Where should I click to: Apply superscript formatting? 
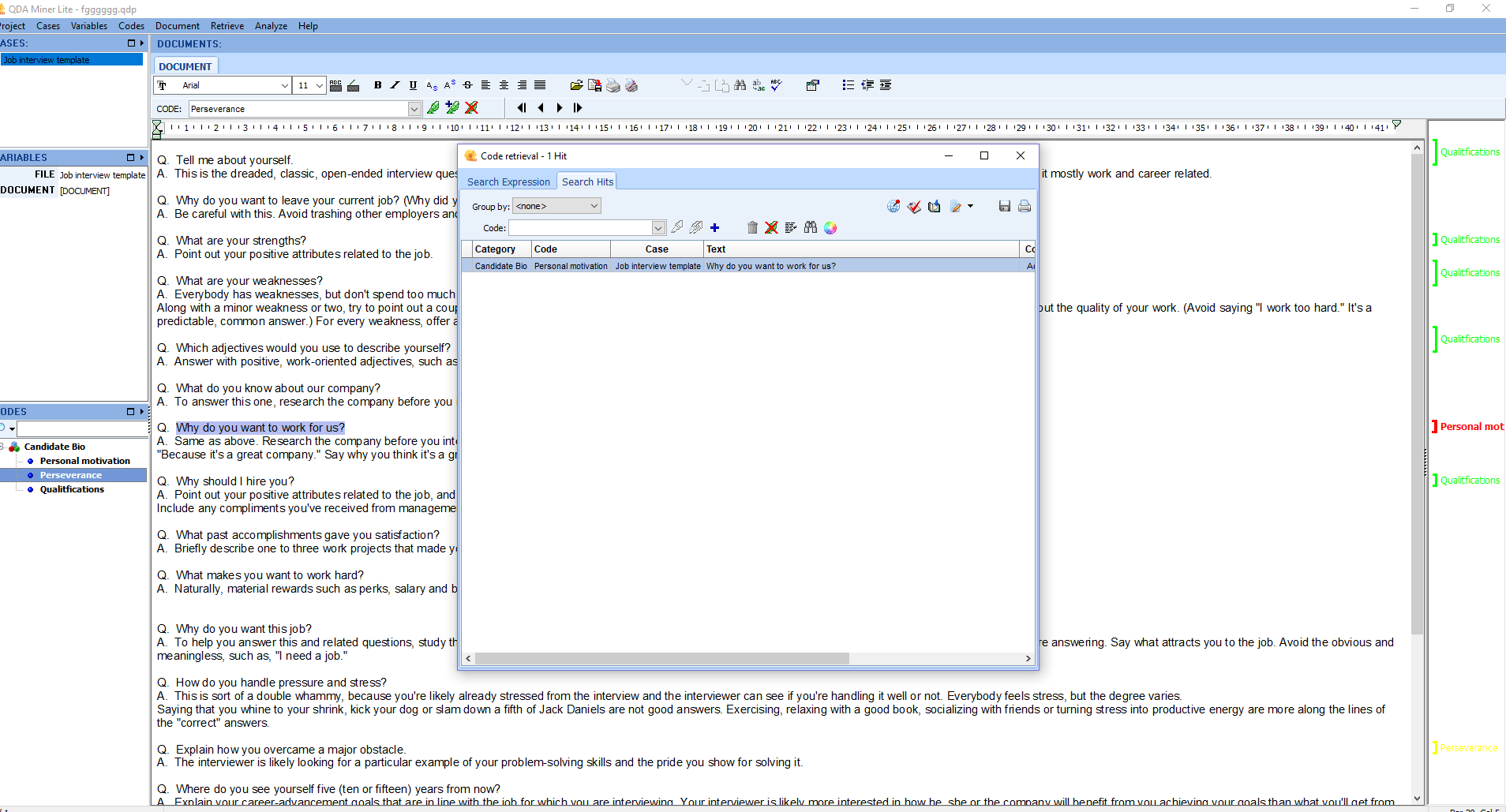point(450,85)
